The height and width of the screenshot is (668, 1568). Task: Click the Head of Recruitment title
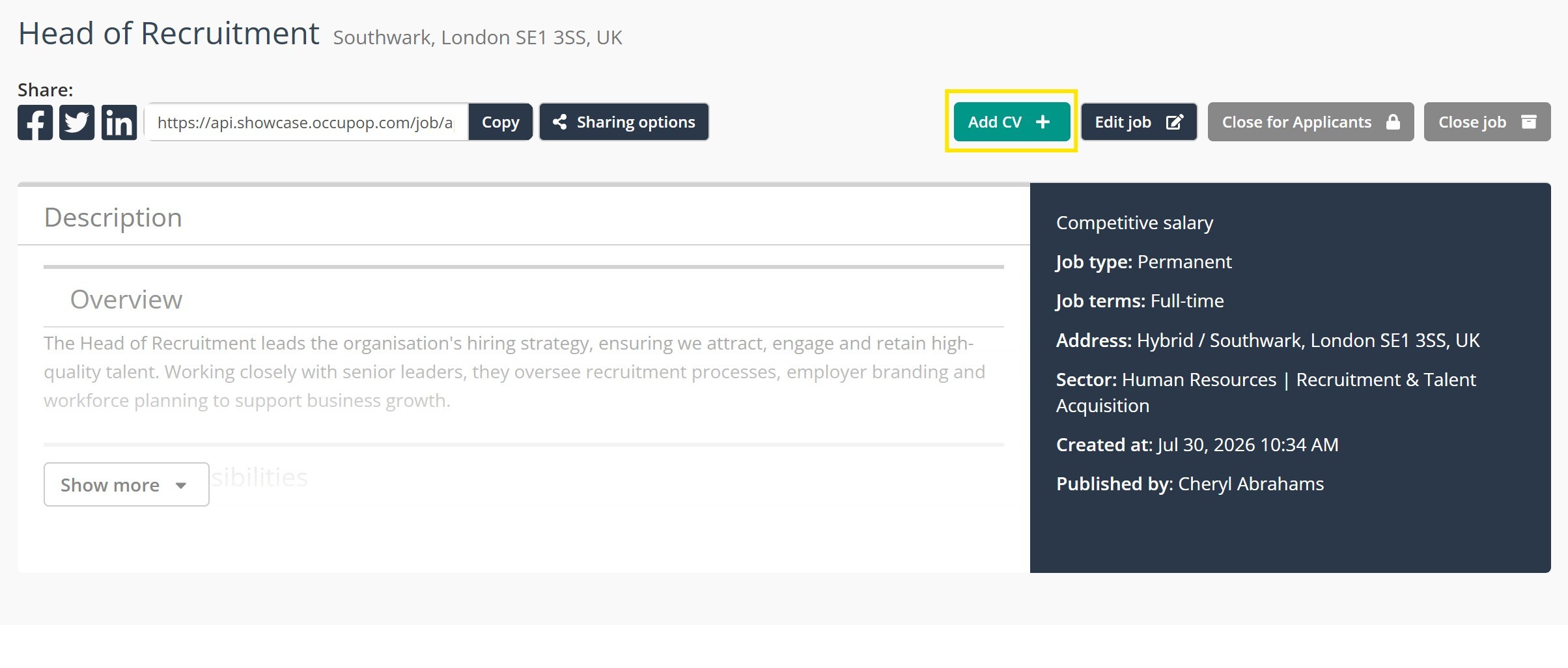click(x=169, y=33)
